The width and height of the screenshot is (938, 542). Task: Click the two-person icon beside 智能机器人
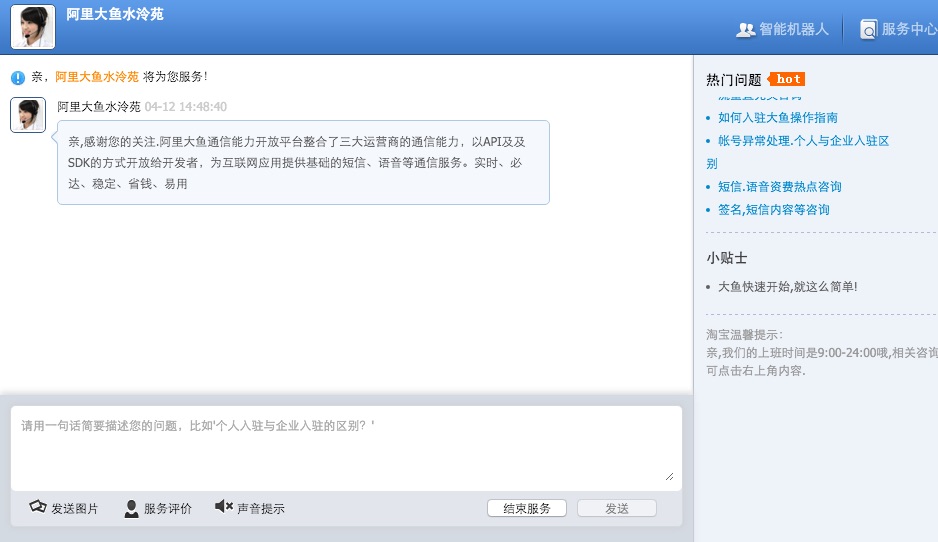coord(745,30)
